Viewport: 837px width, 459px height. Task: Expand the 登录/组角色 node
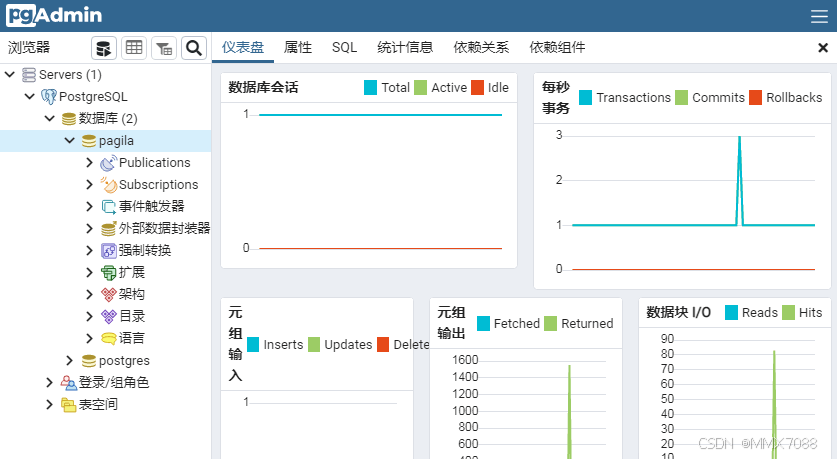(49, 383)
